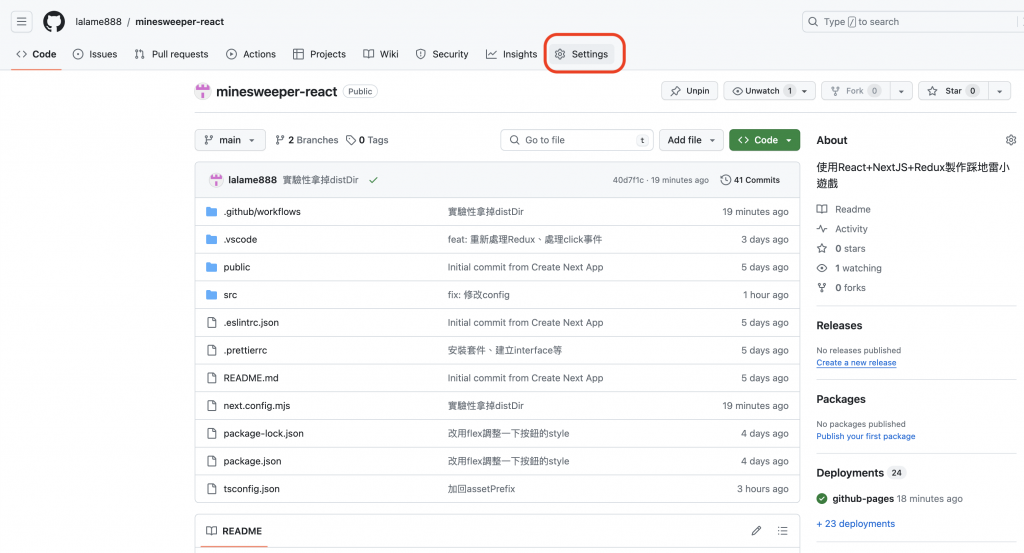Focus the Type / to search box
Image resolution: width=1024 pixels, height=553 pixels.
tap(912, 22)
